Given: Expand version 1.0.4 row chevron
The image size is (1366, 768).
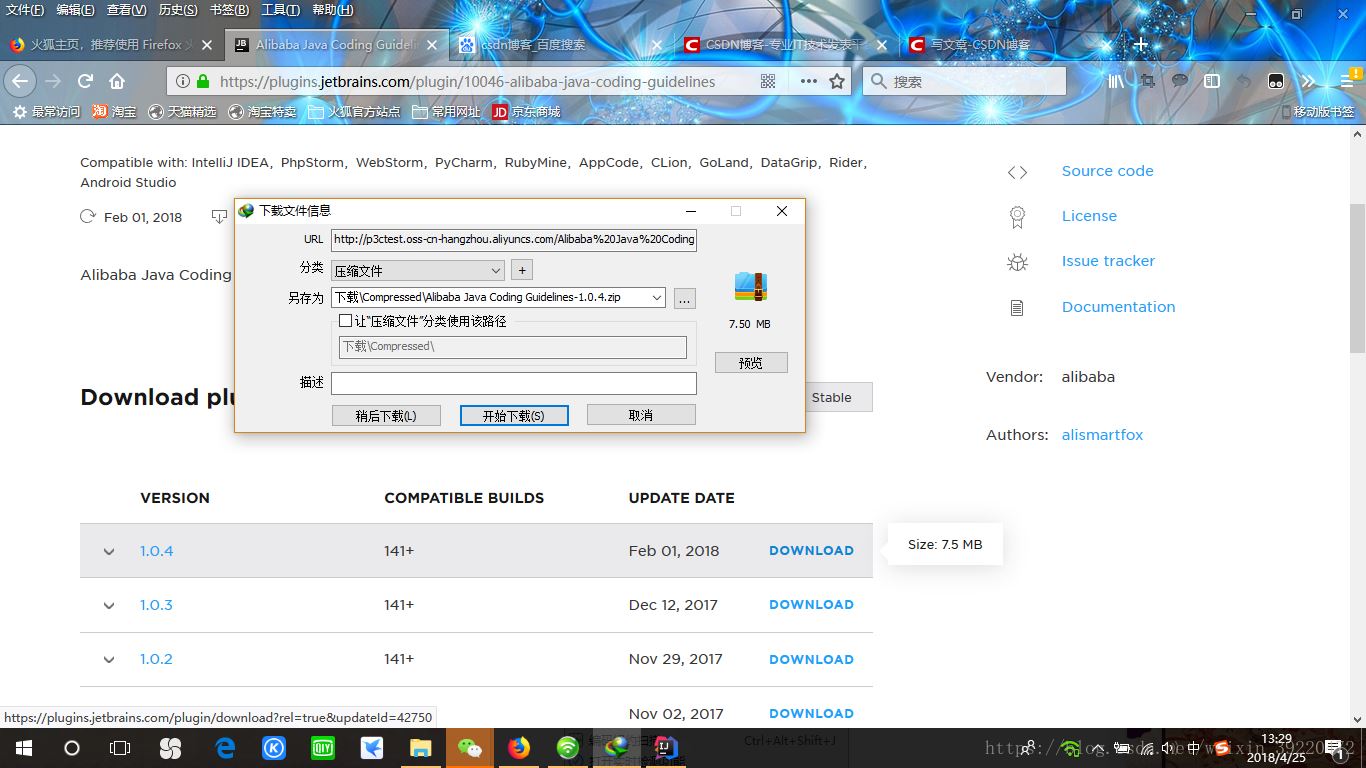Looking at the screenshot, I should point(109,551).
